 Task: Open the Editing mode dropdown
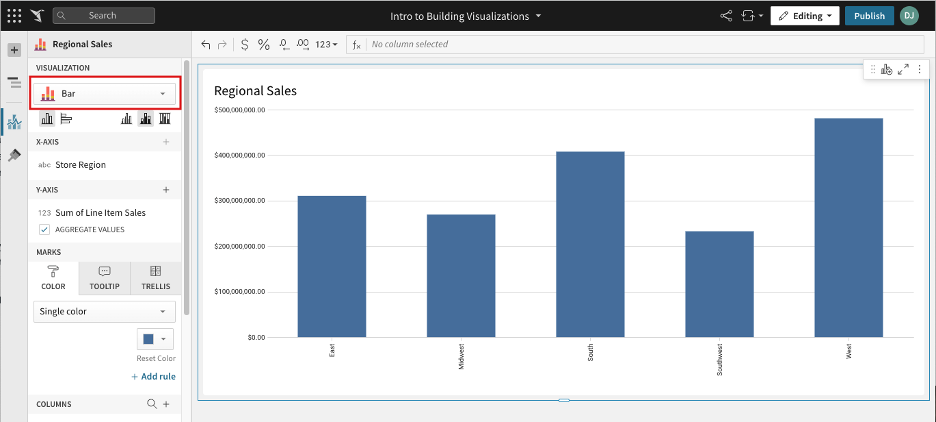click(x=804, y=16)
